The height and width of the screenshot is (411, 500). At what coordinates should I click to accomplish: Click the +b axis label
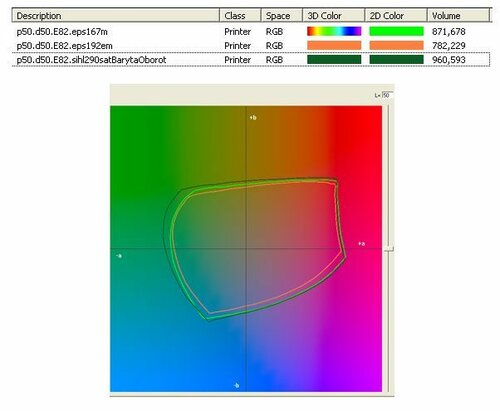click(x=253, y=117)
